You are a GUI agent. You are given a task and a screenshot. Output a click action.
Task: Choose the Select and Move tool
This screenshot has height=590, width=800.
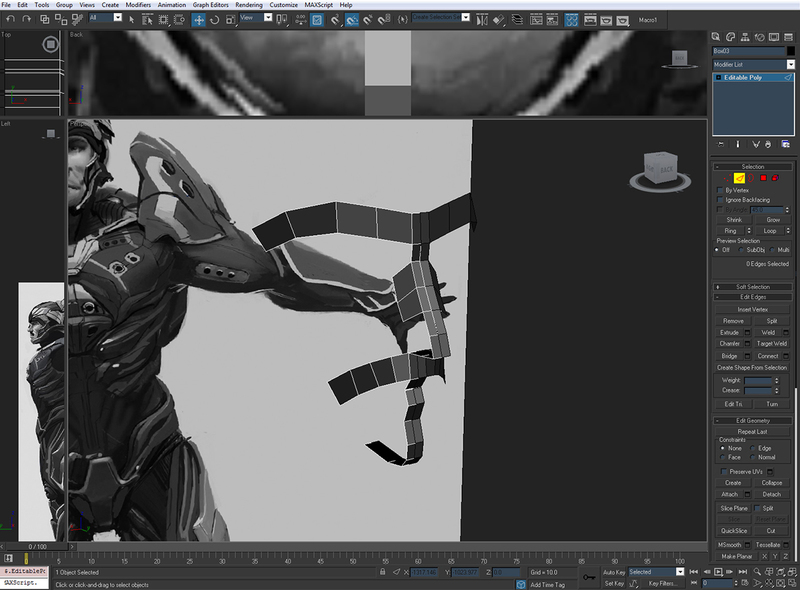(x=198, y=19)
